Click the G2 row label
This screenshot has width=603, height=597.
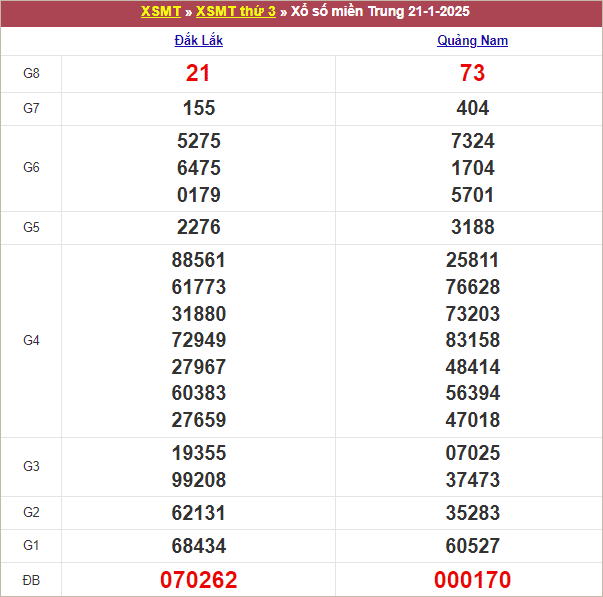click(x=31, y=512)
